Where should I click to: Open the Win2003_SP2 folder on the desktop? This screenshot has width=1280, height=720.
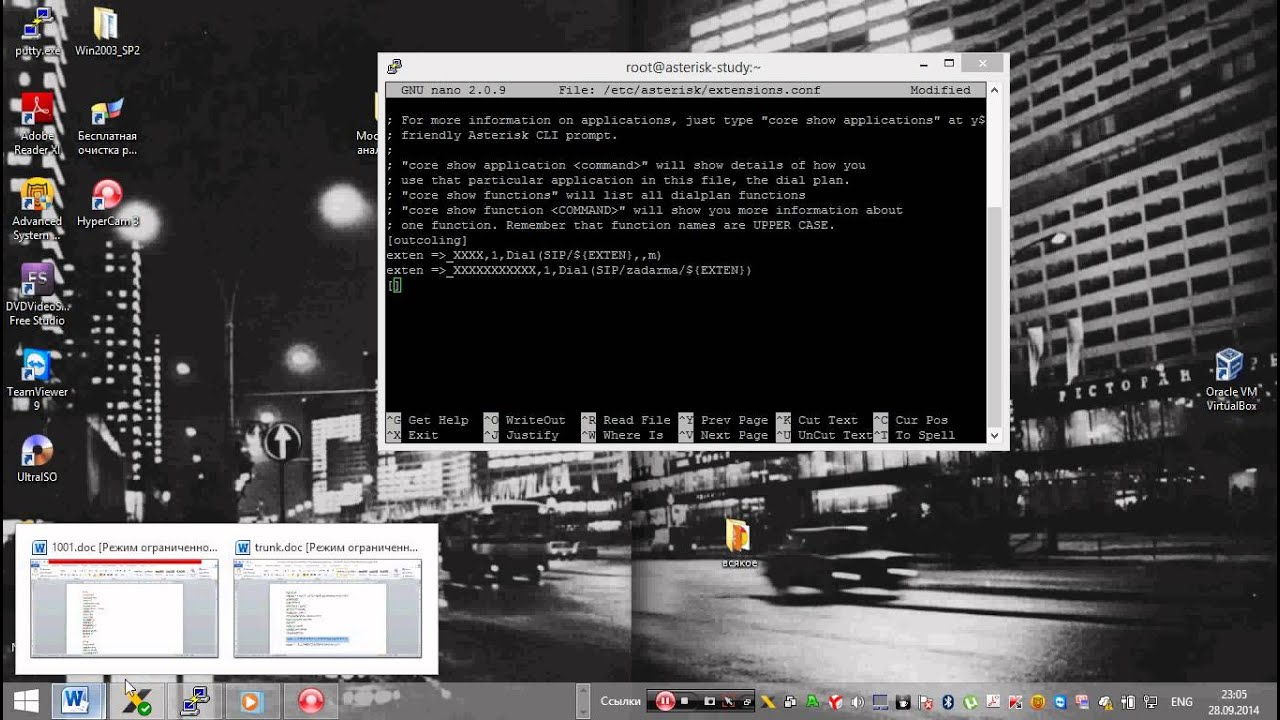[107, 32]
